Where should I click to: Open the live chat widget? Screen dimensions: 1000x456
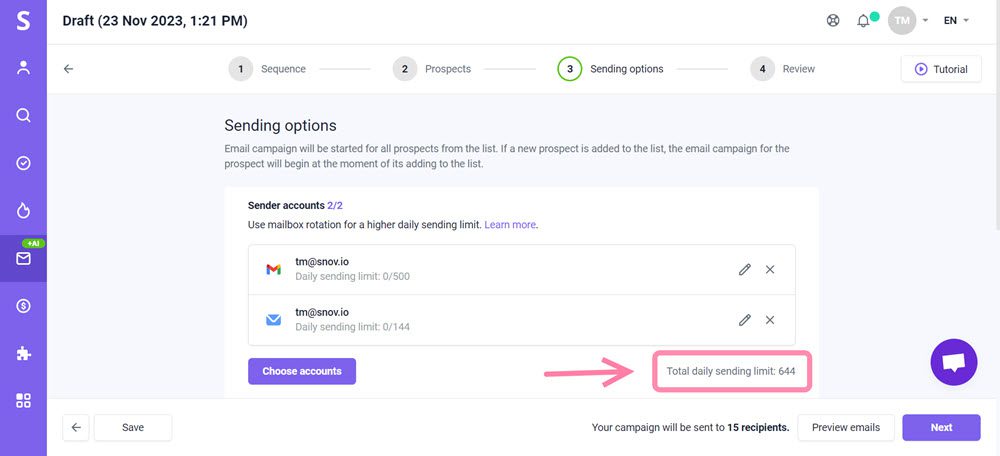[953, 362]
